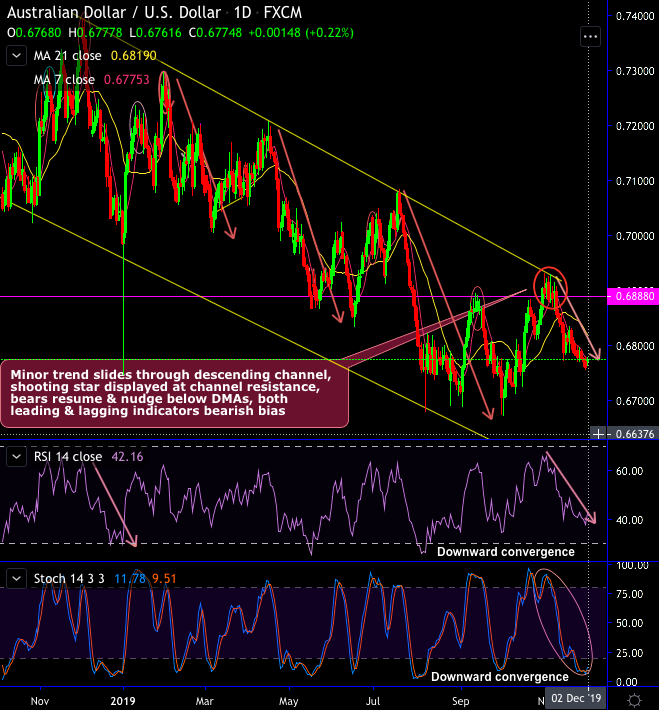
Task: Select the bearish analysis text note
Action: [x=174, y=393]
